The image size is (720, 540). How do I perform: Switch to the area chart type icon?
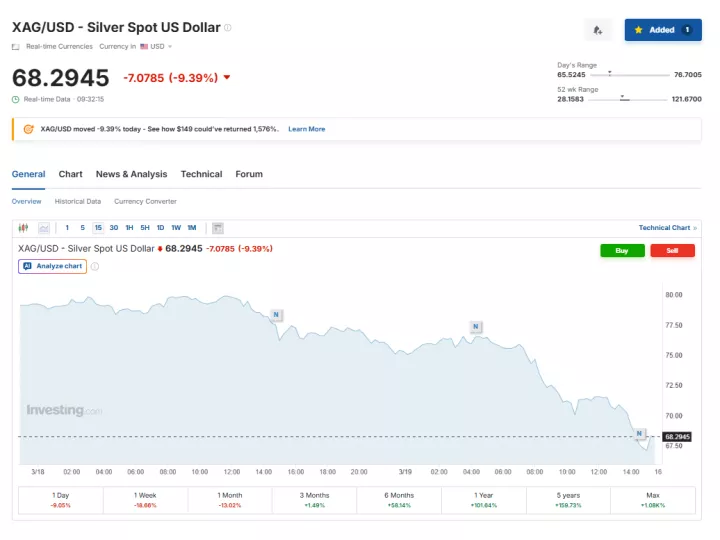[x=44, y=228]
